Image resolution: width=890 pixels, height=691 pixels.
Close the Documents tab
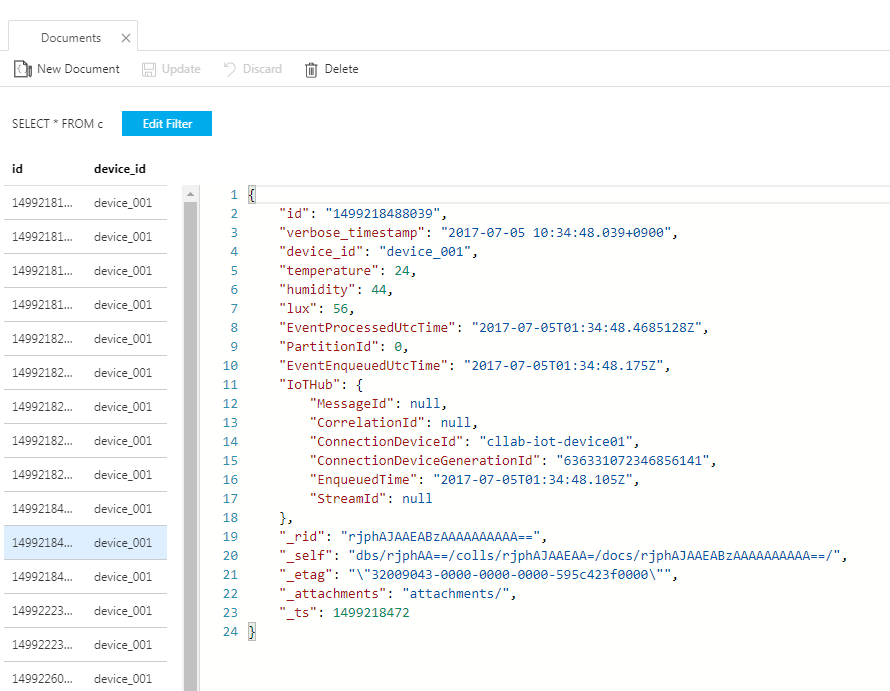click(x=125, y=38)
